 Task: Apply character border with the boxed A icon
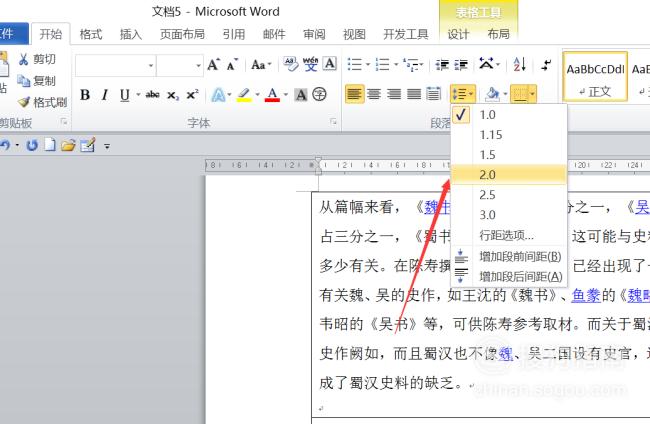(x=330, y=64)
